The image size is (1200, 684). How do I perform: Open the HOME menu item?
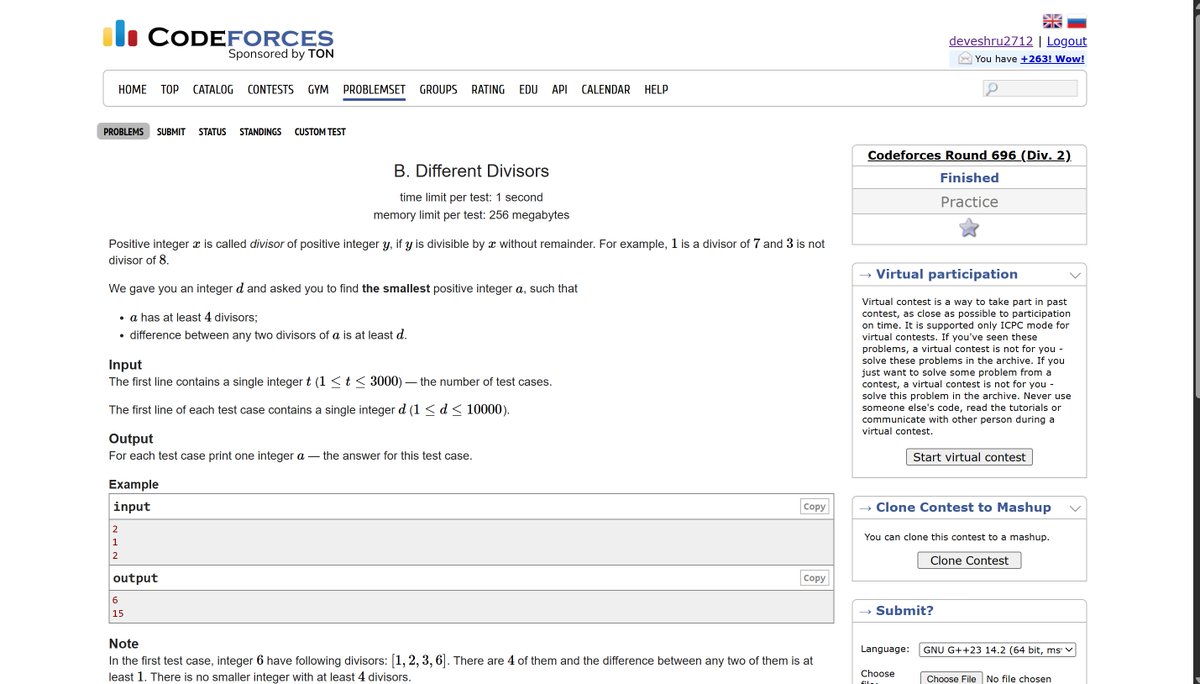coord(132,89)
